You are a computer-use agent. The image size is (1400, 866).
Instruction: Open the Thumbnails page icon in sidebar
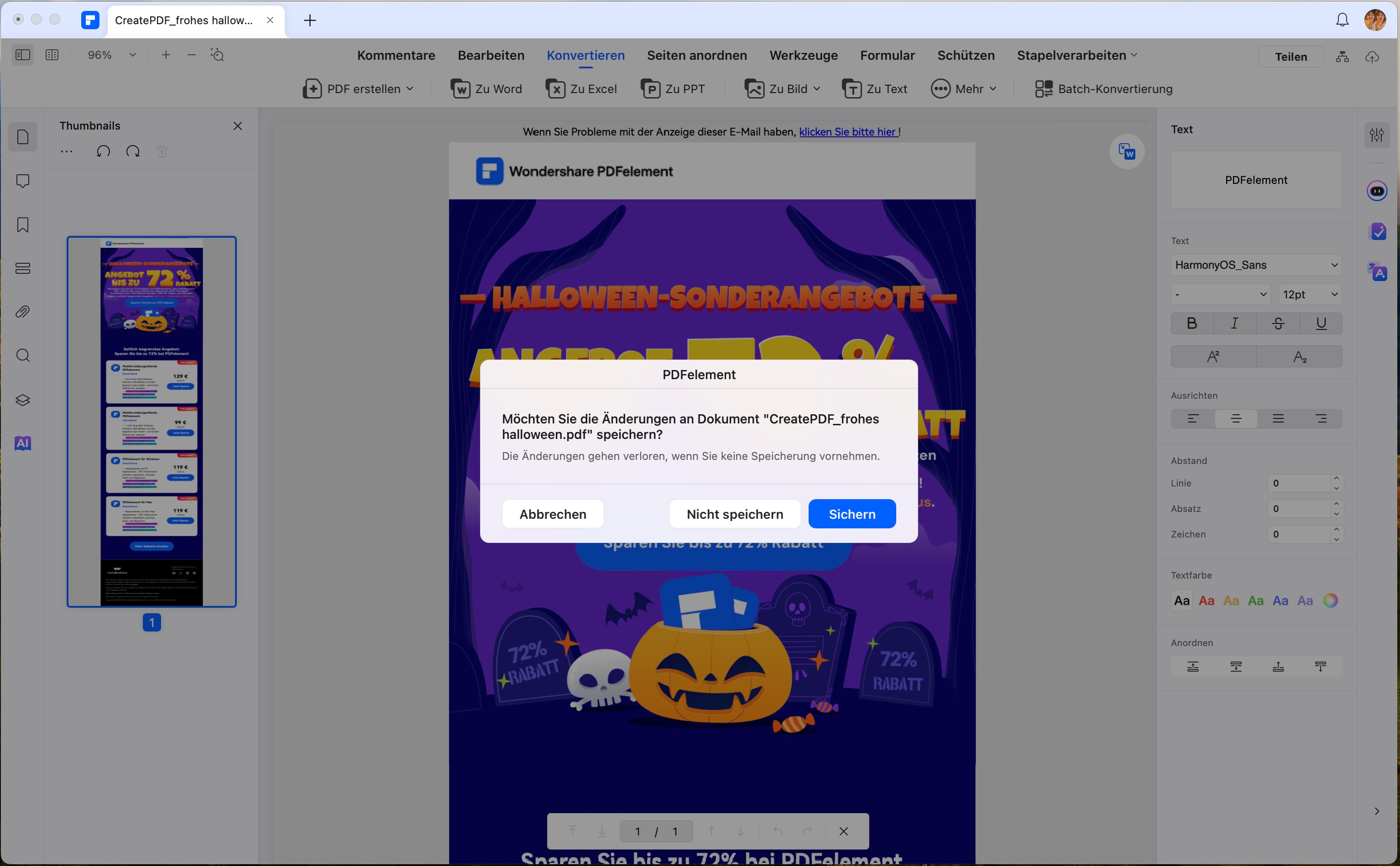pos(23,137)
